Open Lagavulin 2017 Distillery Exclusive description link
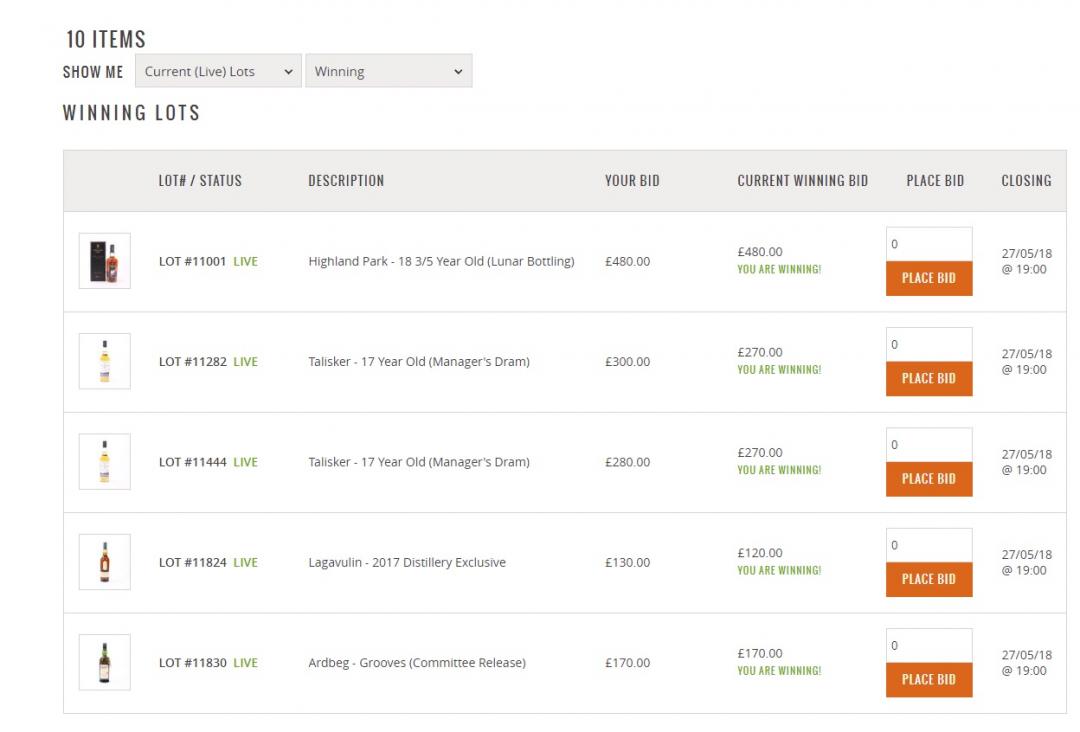 tap(406, 562)
